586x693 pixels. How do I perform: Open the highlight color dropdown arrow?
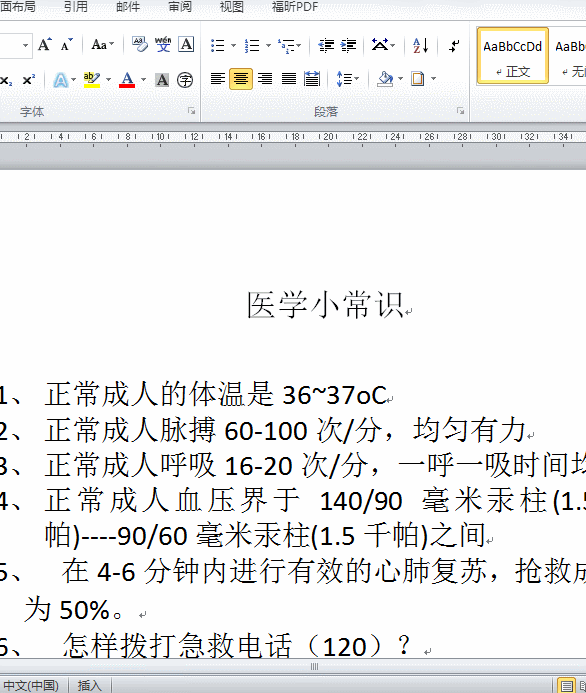click(108, 80)
